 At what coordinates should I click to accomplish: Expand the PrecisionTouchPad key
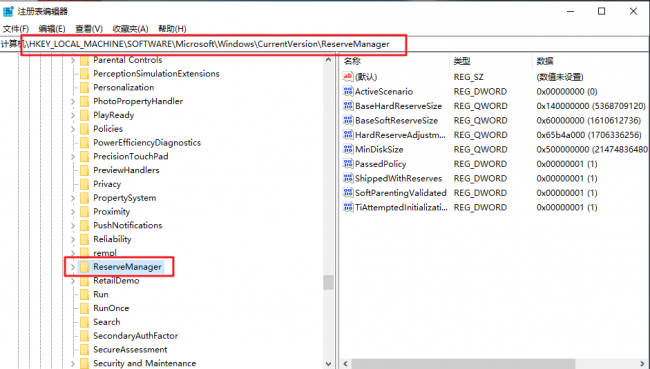(x=73, y=157)
